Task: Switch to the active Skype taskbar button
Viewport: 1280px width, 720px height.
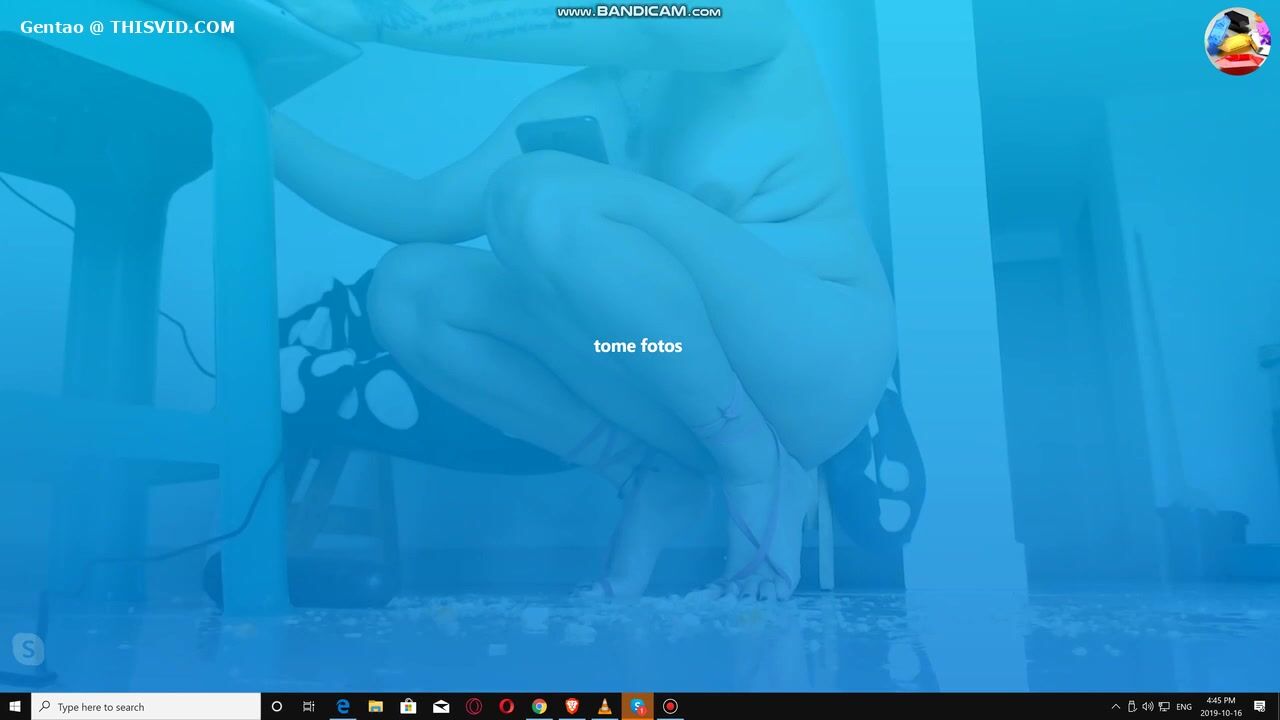Action: pos(637,707)
